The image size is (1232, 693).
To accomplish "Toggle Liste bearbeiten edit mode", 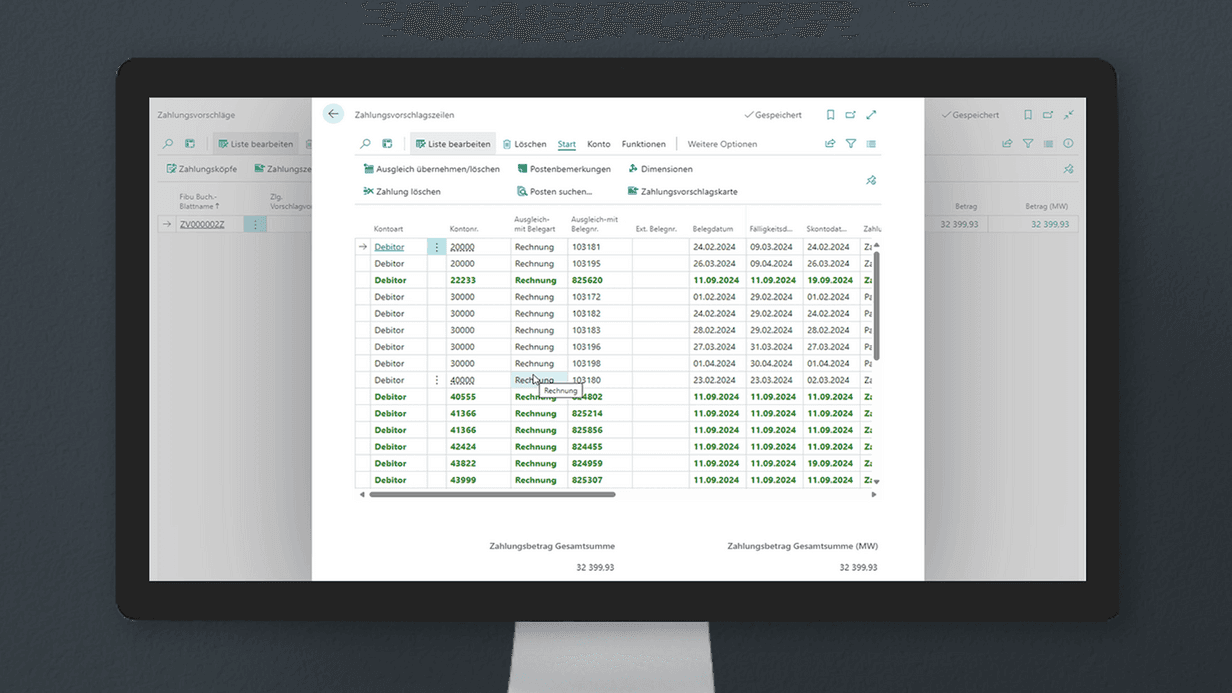I will (452, 144).
